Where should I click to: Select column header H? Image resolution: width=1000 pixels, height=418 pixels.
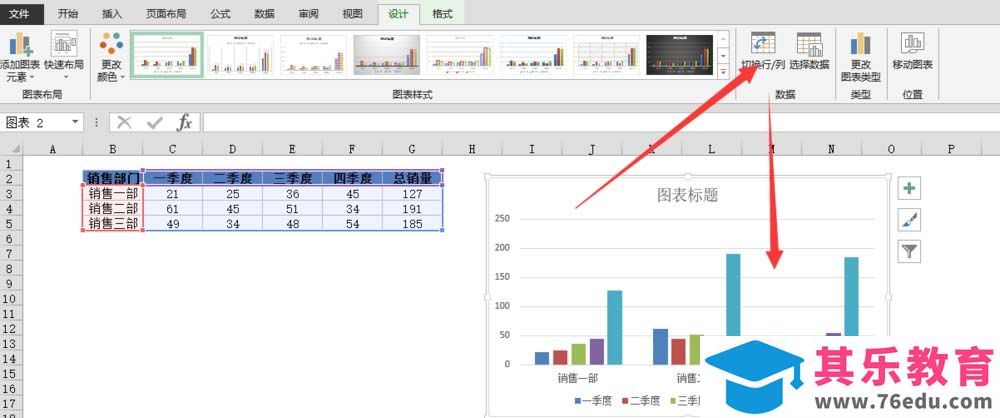472,149
